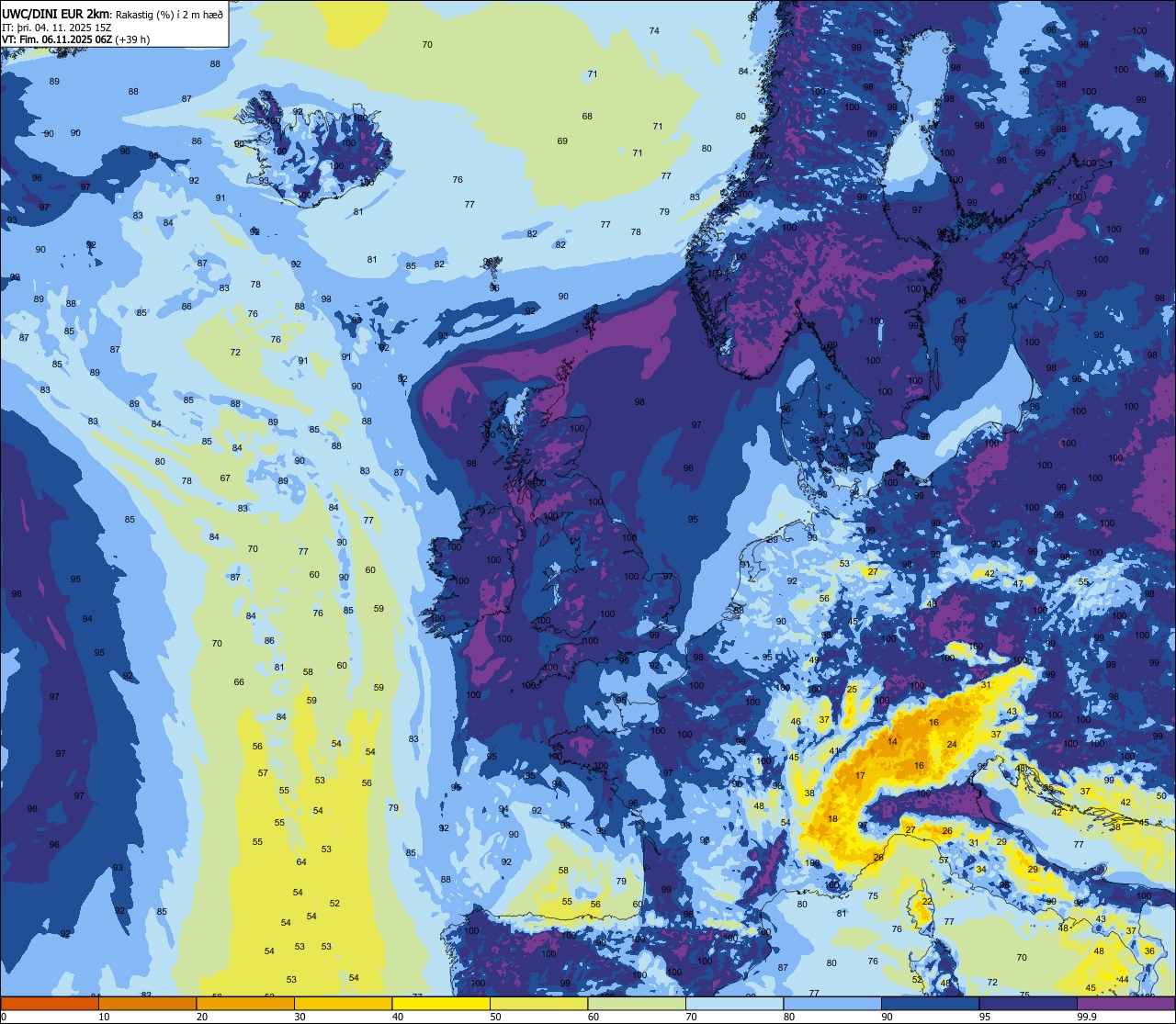Viewport: 1176px width, 1024px height.
Task: Click the humidity value "67" on the map
Action: (x=225, y=478)
